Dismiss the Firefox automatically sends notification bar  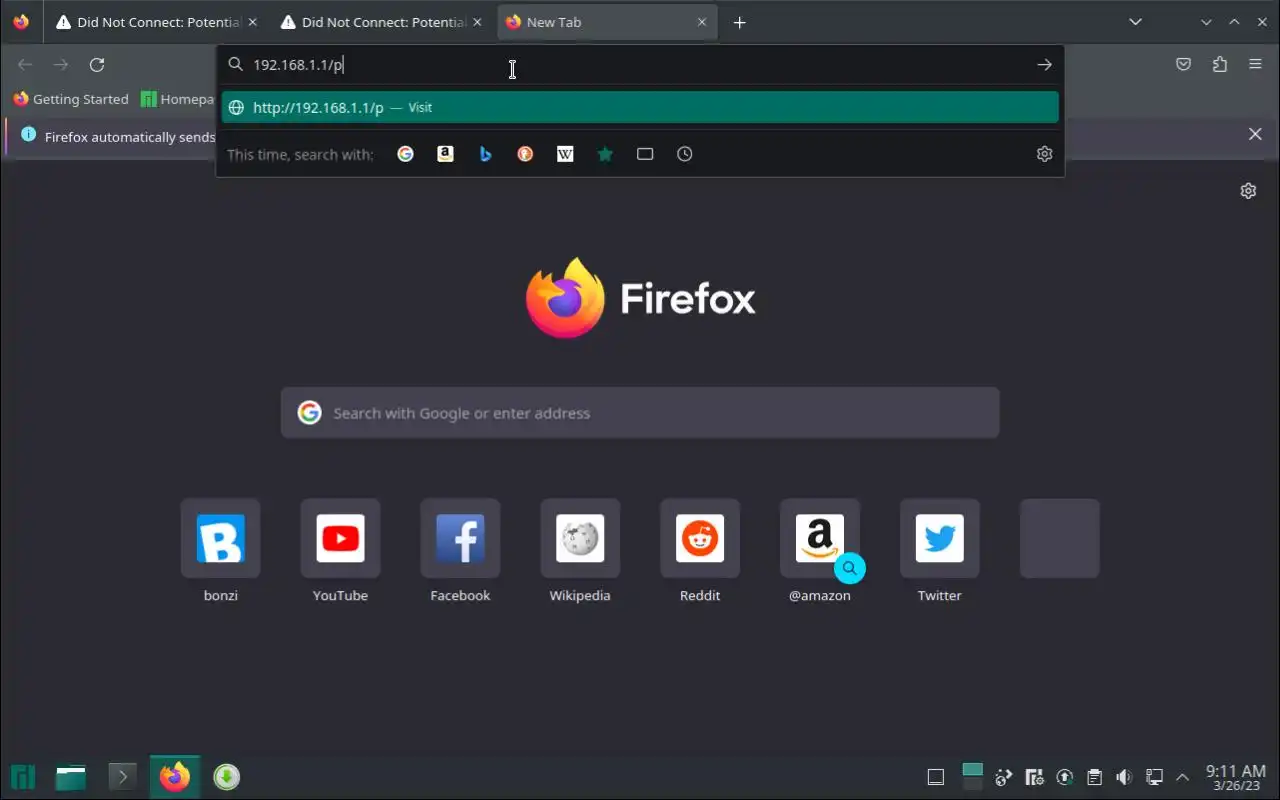pyautogui.click(x=1255, y=134)
